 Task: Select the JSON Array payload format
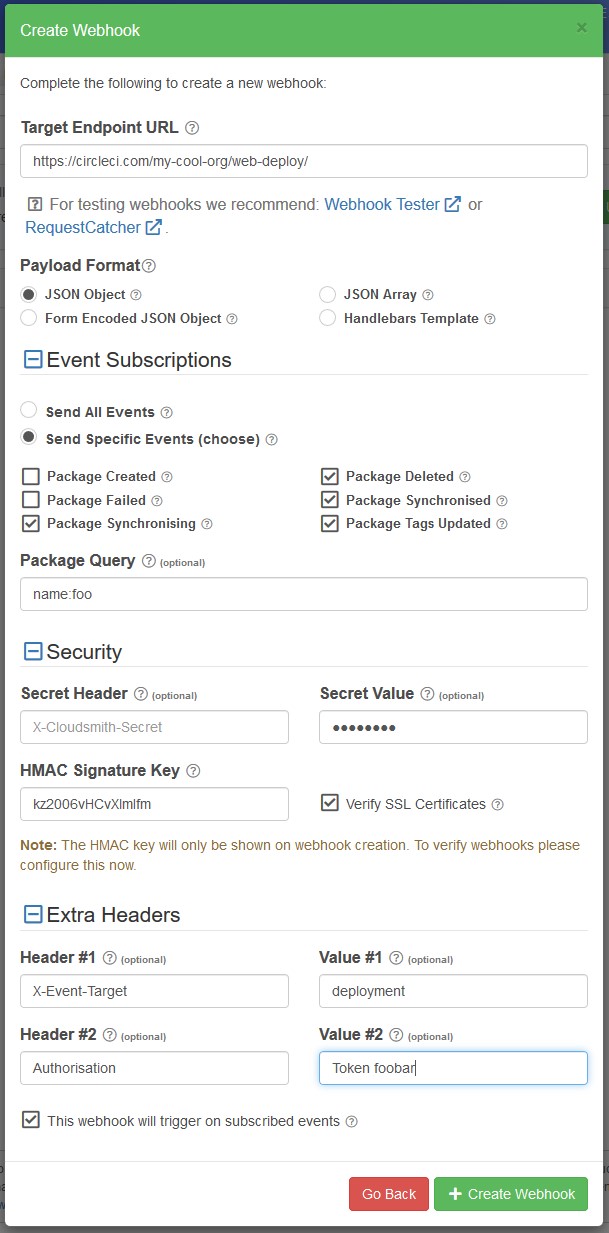tap(327, 294)
